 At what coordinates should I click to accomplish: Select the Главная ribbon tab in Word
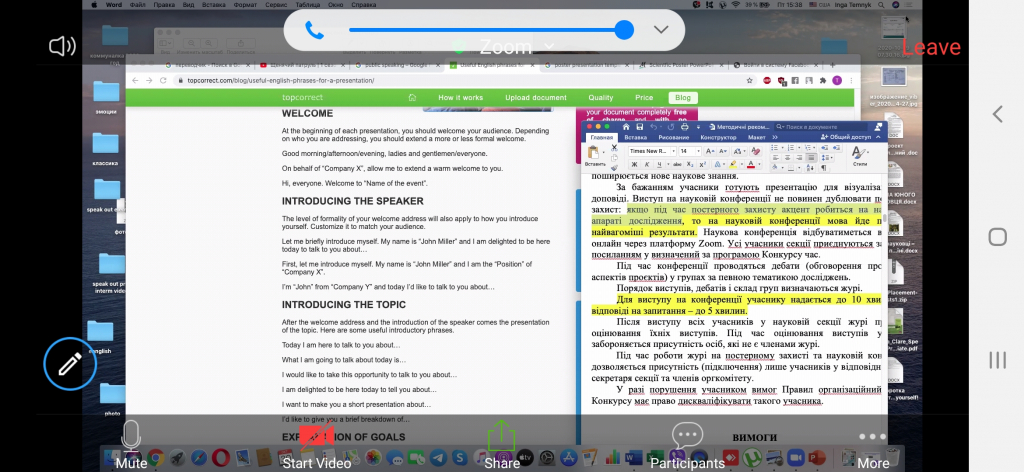tap(601, 137)
